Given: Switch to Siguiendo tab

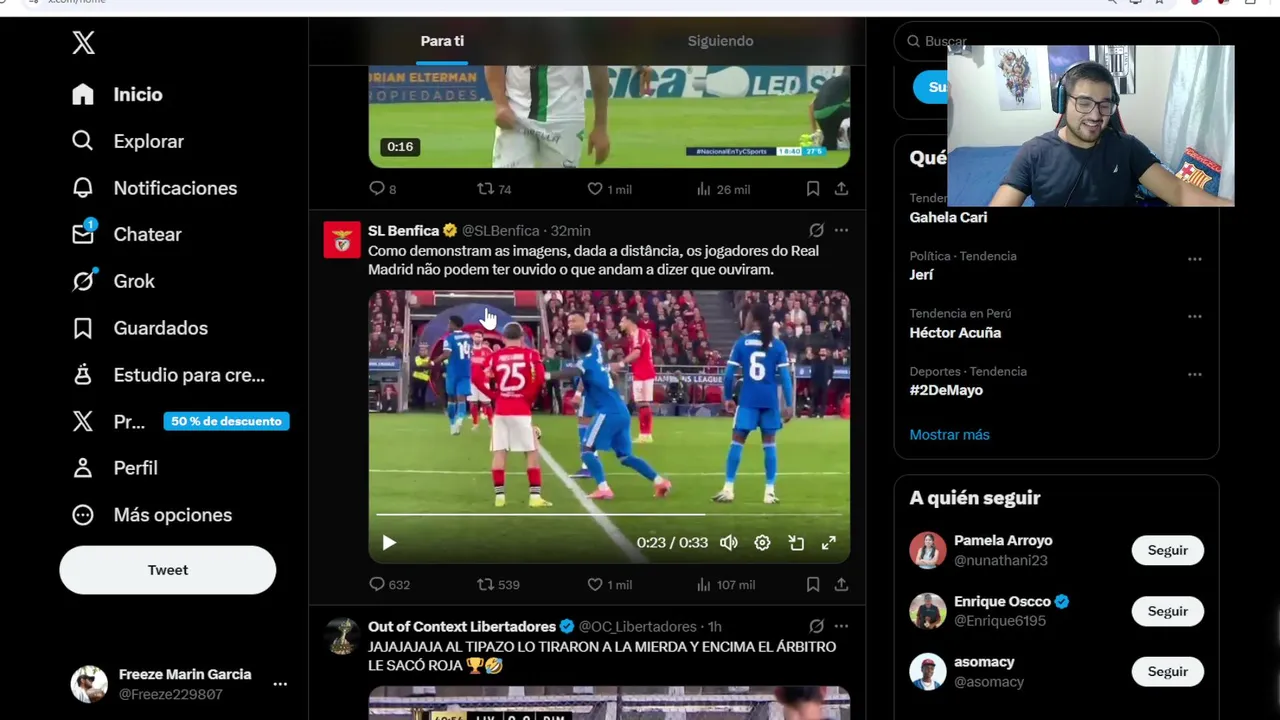Looking at the screenshot, I should (720, 41).
